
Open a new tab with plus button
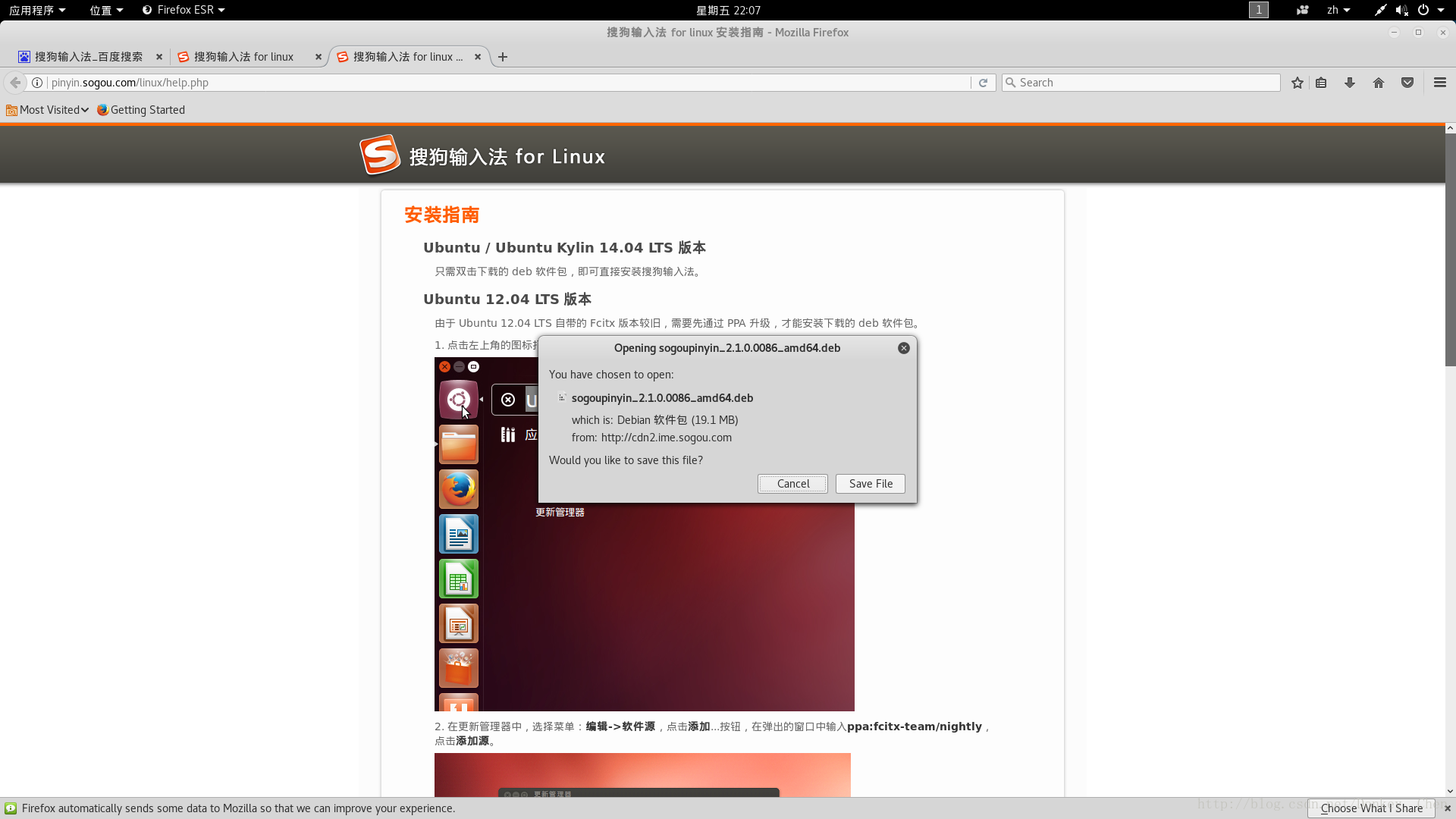click(x=503, y=57)
